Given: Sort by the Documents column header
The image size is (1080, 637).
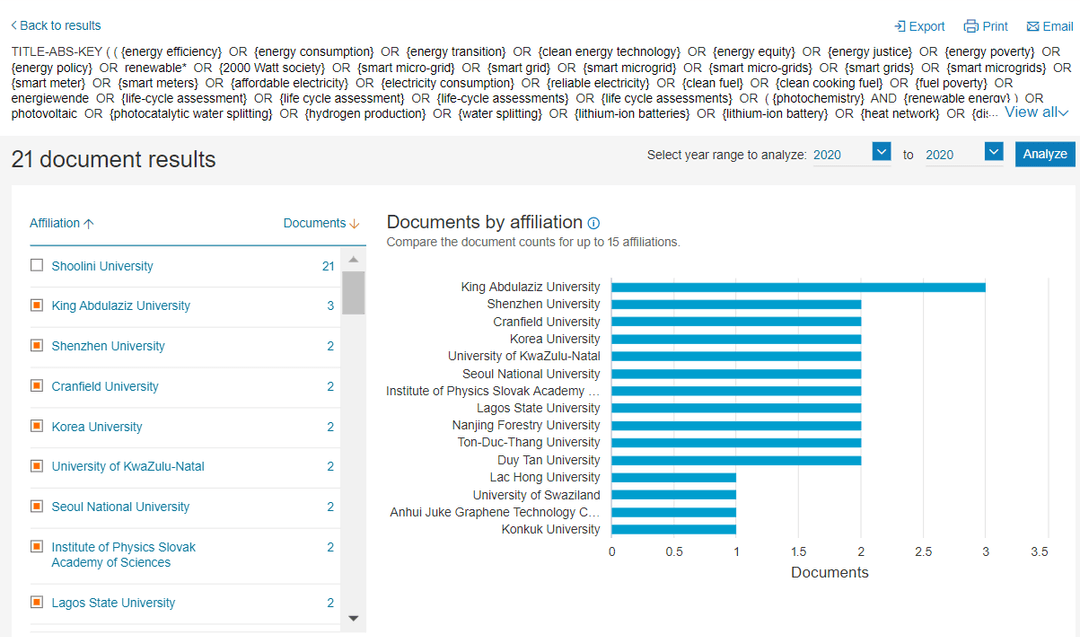Looking at the screenshot, I should [314, 223].
